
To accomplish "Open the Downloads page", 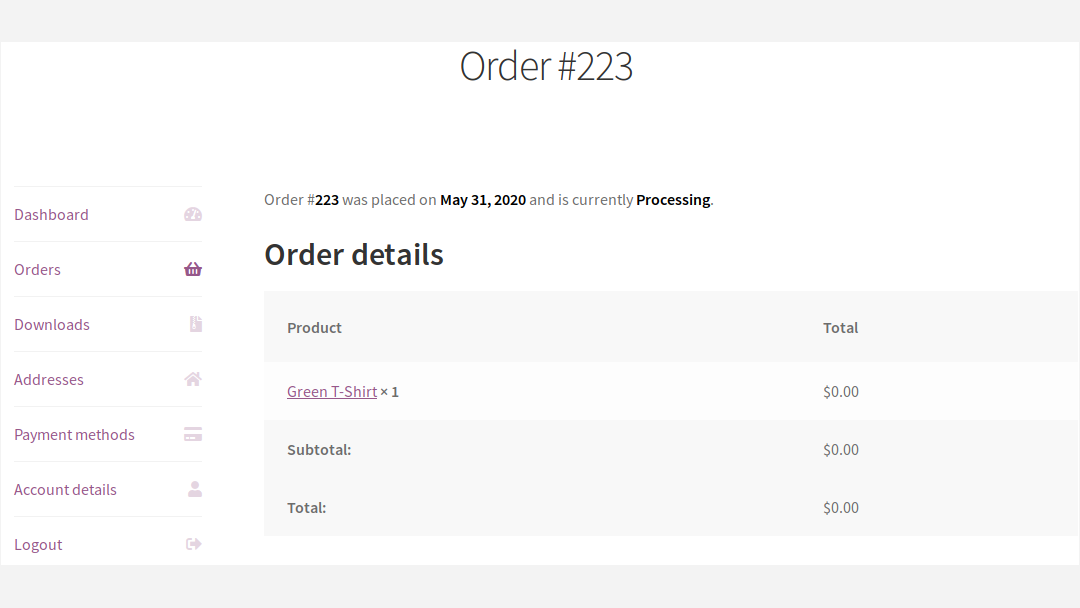I will tap(52, 325).
